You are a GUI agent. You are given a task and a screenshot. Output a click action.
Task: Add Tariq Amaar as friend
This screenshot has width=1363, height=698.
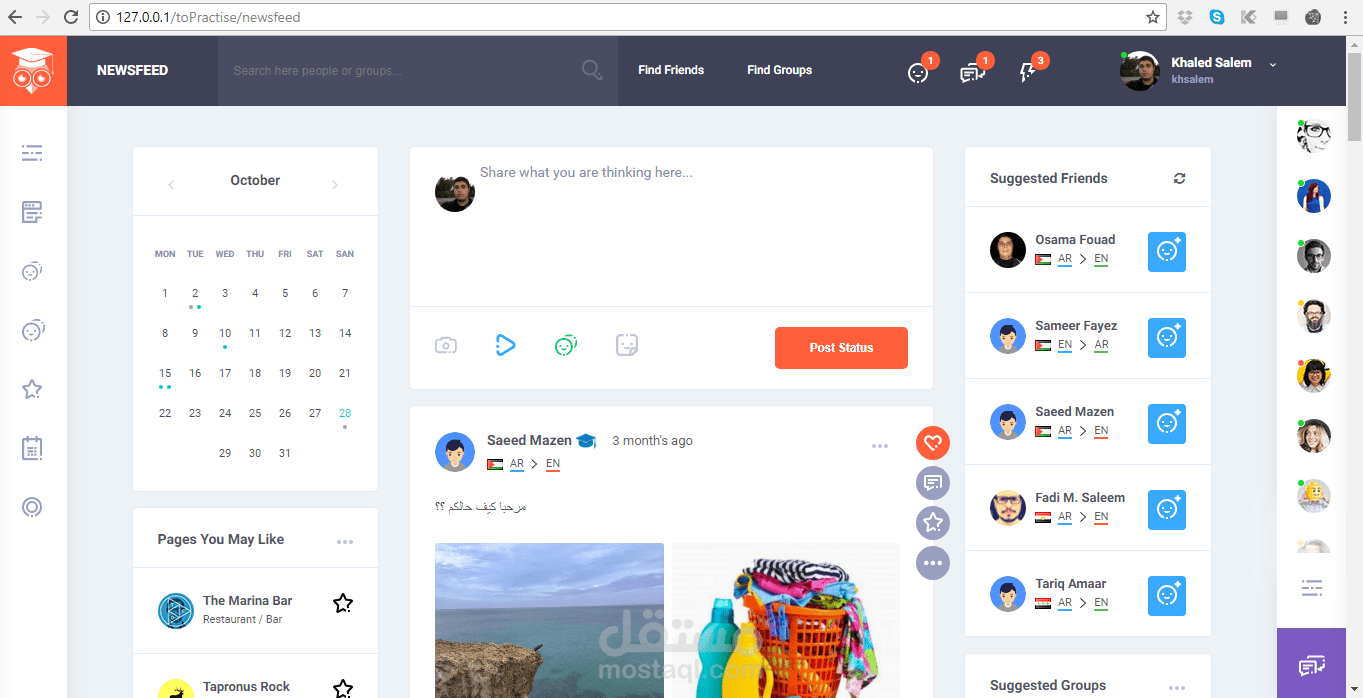(x=1167, y=596)
